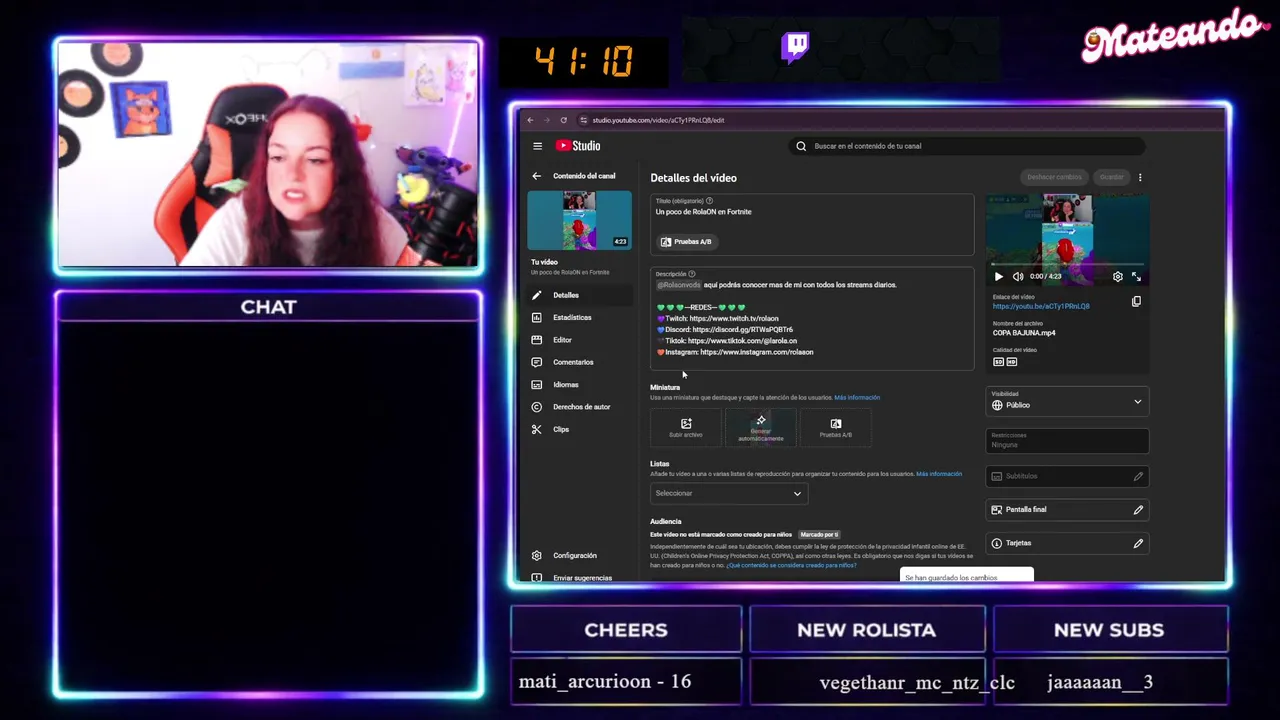Open more options with the three-dot icon next to Guardar
The width and height of the screenshot is (1280, 720).
tap(1140, 177)
